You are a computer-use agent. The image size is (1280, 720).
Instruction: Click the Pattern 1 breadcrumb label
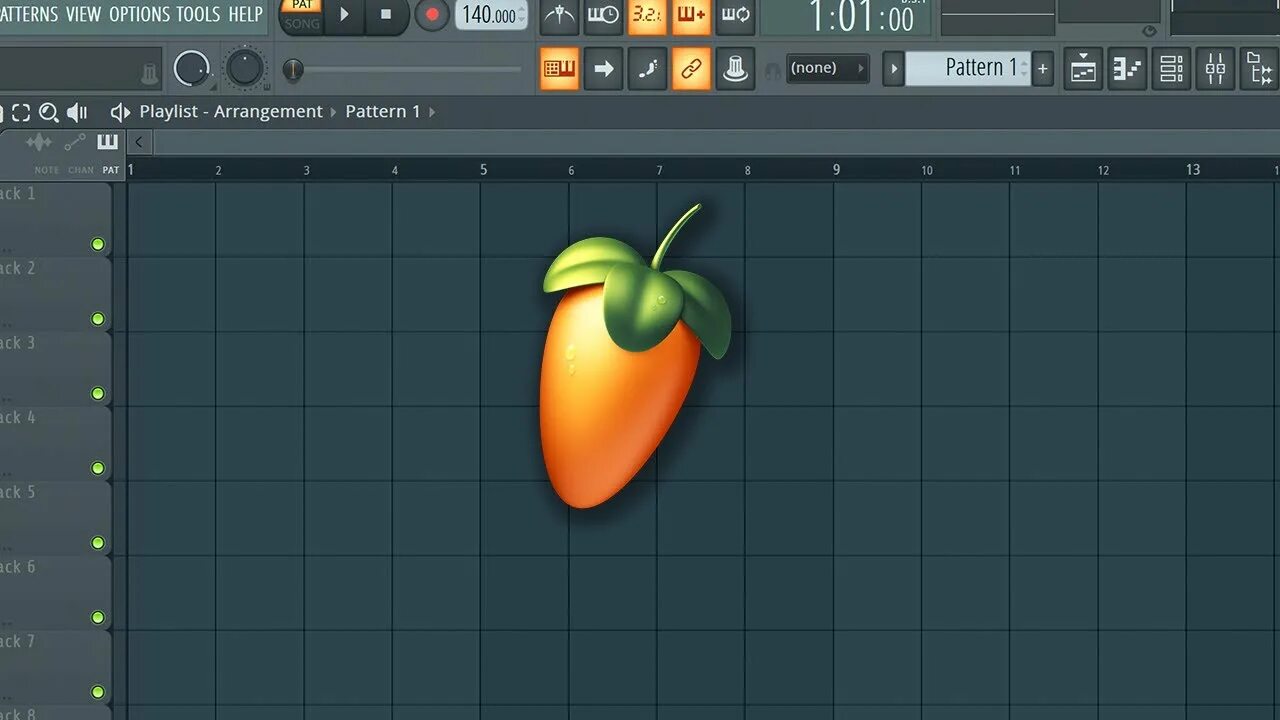pos(383,111)
